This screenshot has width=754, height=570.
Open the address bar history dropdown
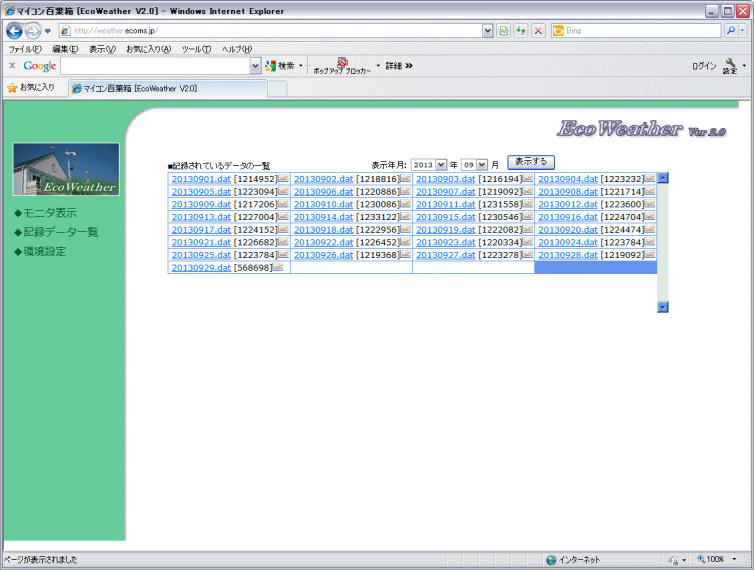pos(488,31)
